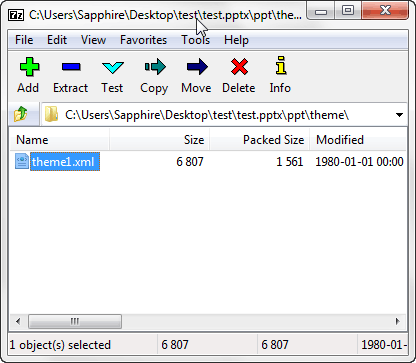The image size is (416, 363).
Task: Run the Test checkmark tool
Action: tap(113, 67)
